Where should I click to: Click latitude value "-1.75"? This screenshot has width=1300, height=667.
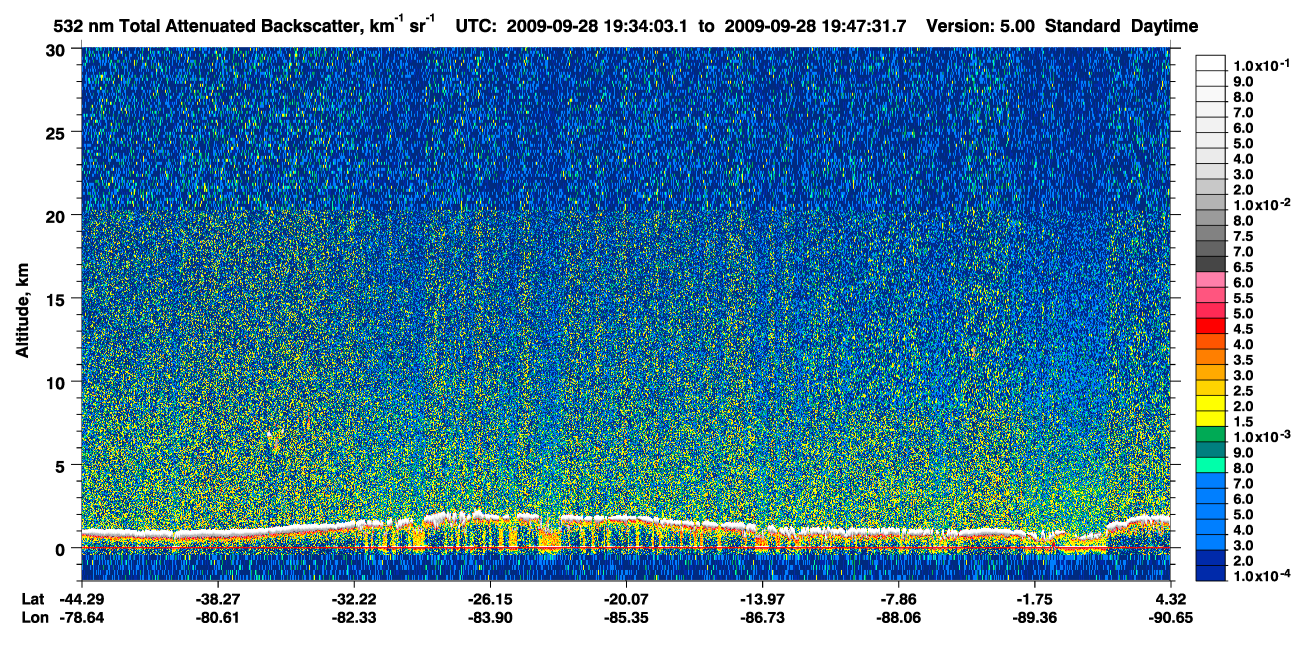point(1034,600)
